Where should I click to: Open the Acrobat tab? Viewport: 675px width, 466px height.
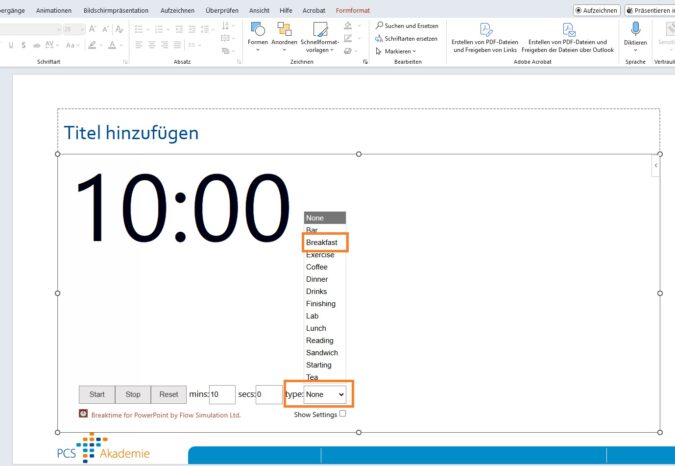314,10
